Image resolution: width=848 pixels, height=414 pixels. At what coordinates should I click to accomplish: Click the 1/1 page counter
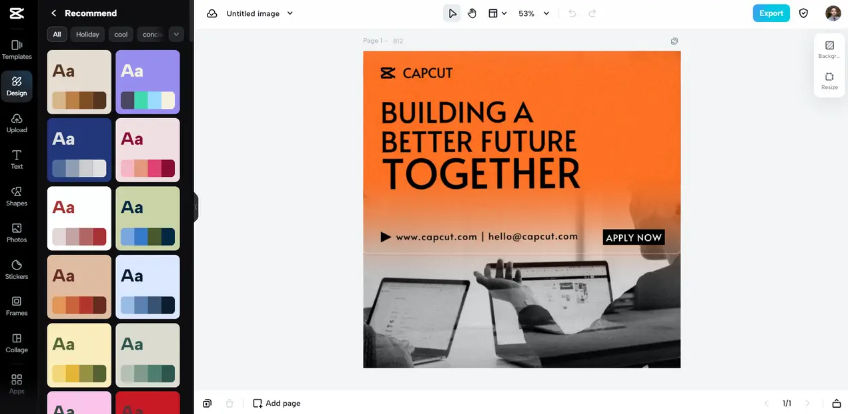[x=787, y=403]
